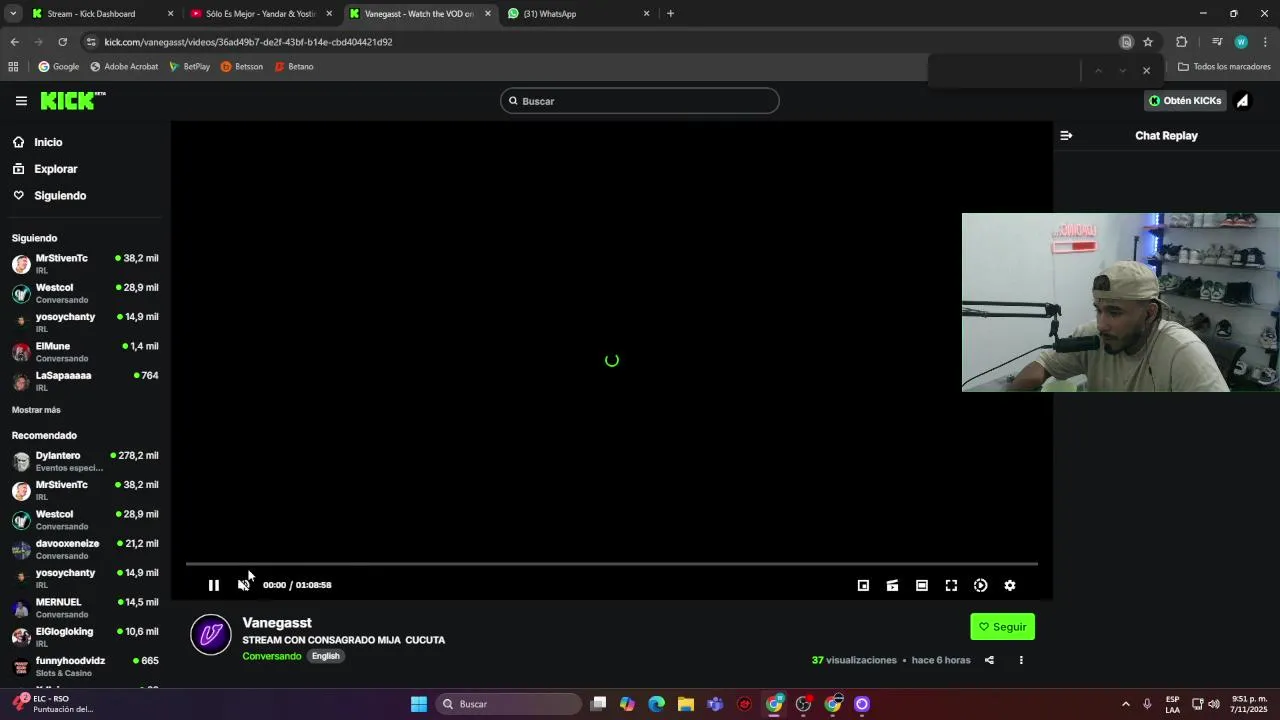Go to Kick home via the logo
1280x720 pixels.
[72, 100]
